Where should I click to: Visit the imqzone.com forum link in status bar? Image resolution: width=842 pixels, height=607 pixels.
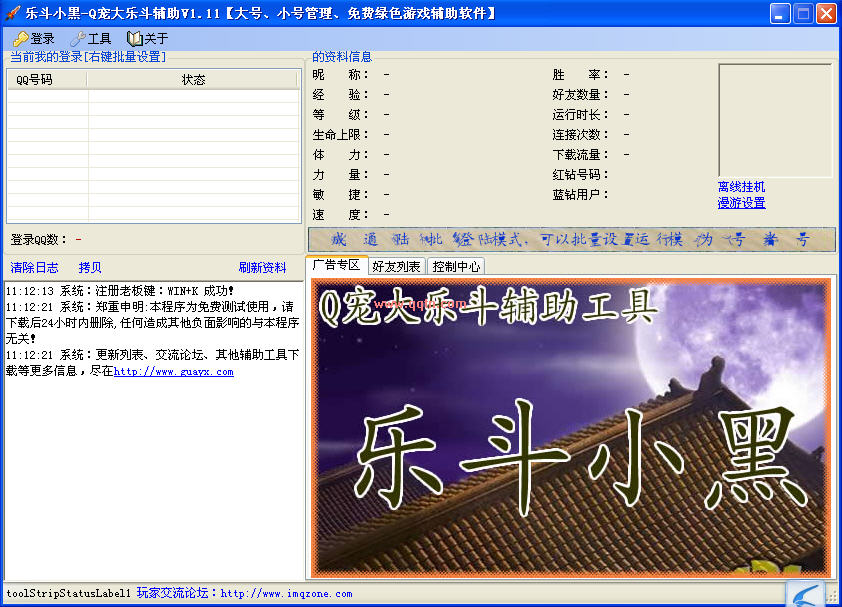286,593
